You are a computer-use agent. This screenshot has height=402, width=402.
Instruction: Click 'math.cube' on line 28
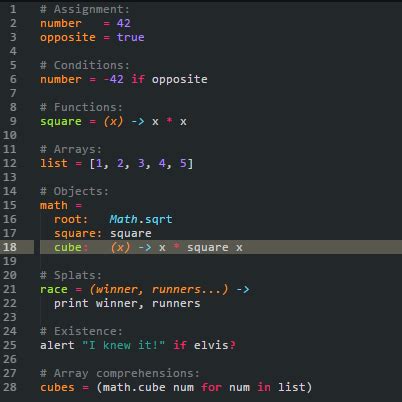(x=134, y=387)
